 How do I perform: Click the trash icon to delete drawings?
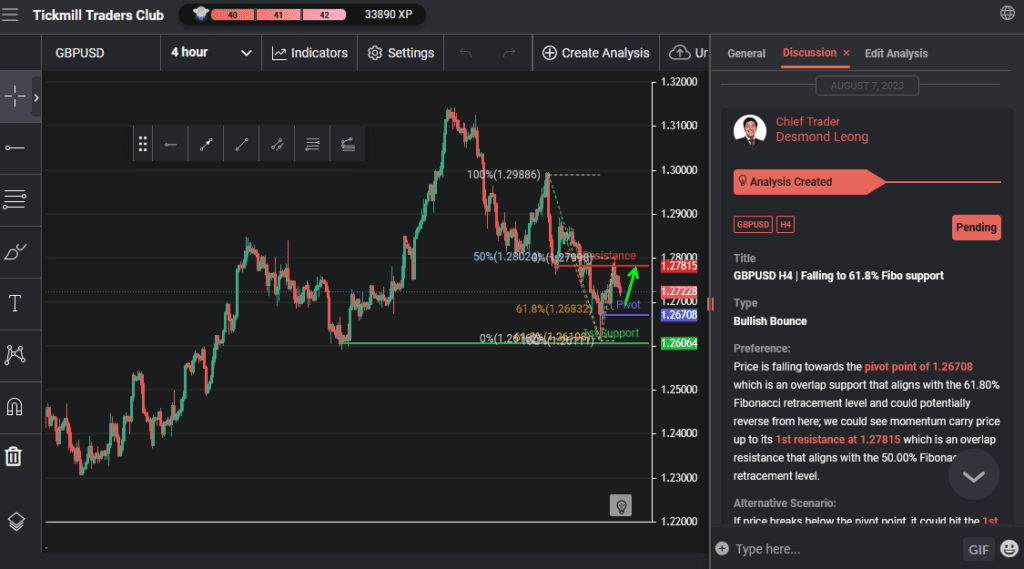13,457
